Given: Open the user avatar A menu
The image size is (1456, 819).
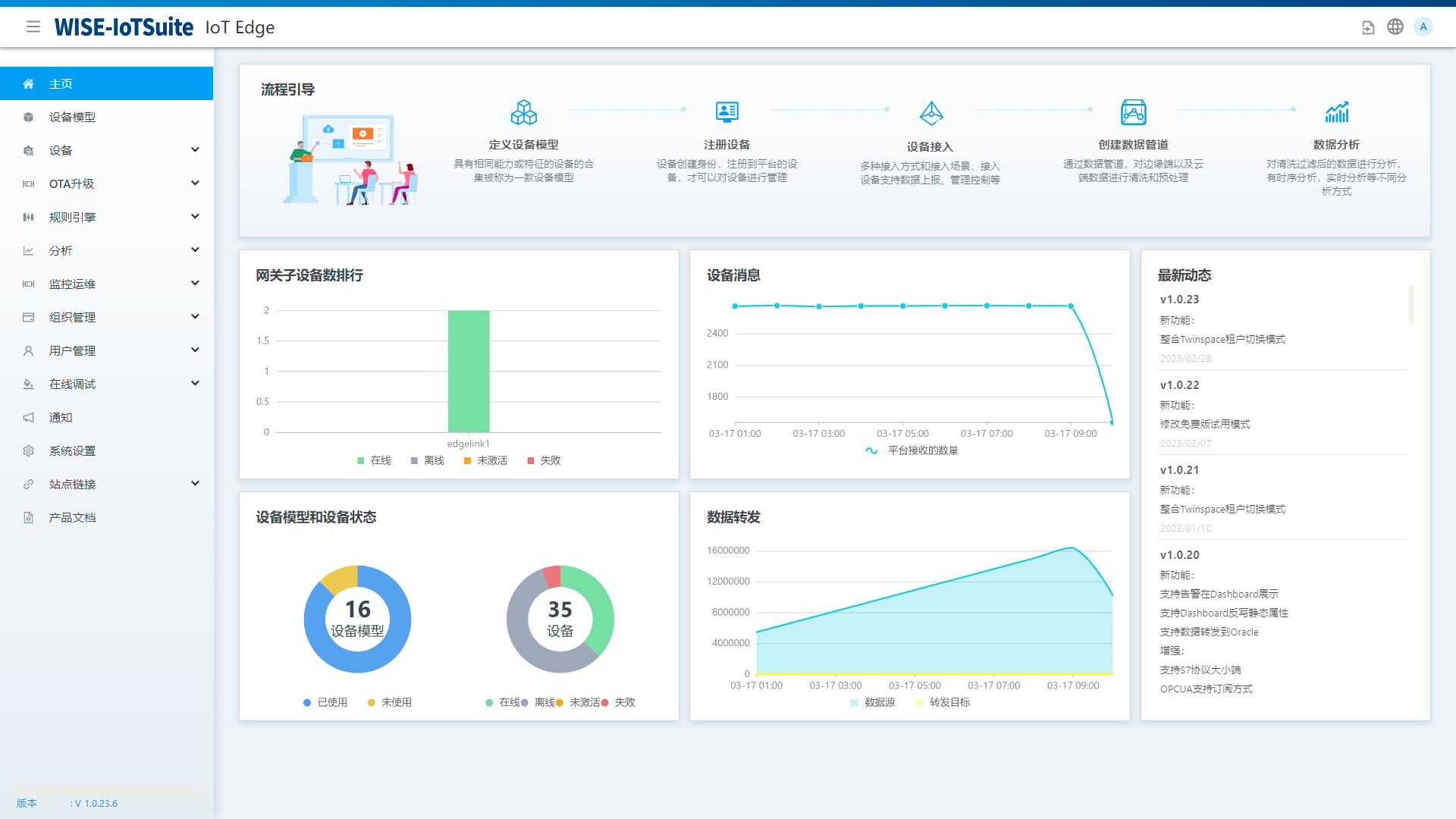Looking at the screenshot, I should click(1423, 27).
